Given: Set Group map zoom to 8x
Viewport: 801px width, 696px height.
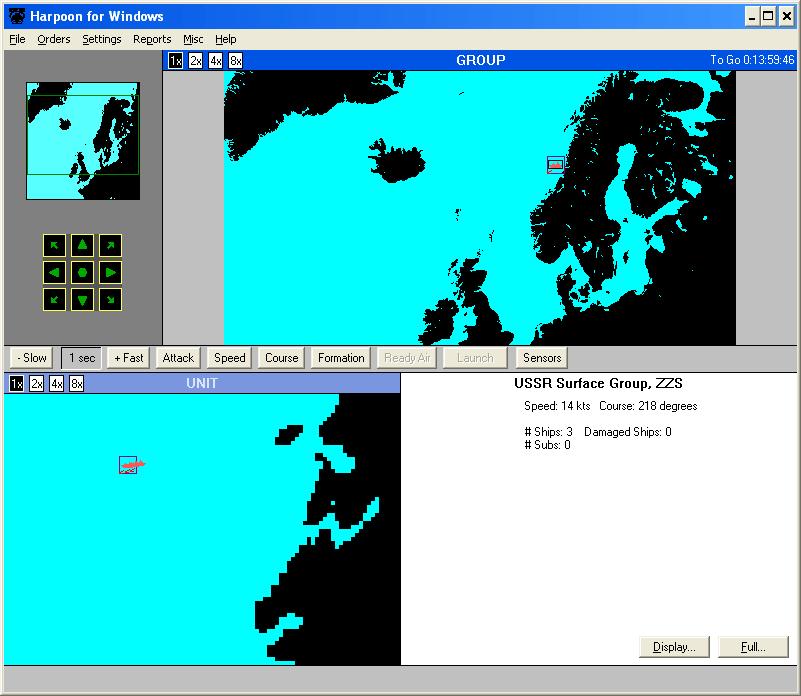Looking at the screenshot, I should (x=235, y=61).
